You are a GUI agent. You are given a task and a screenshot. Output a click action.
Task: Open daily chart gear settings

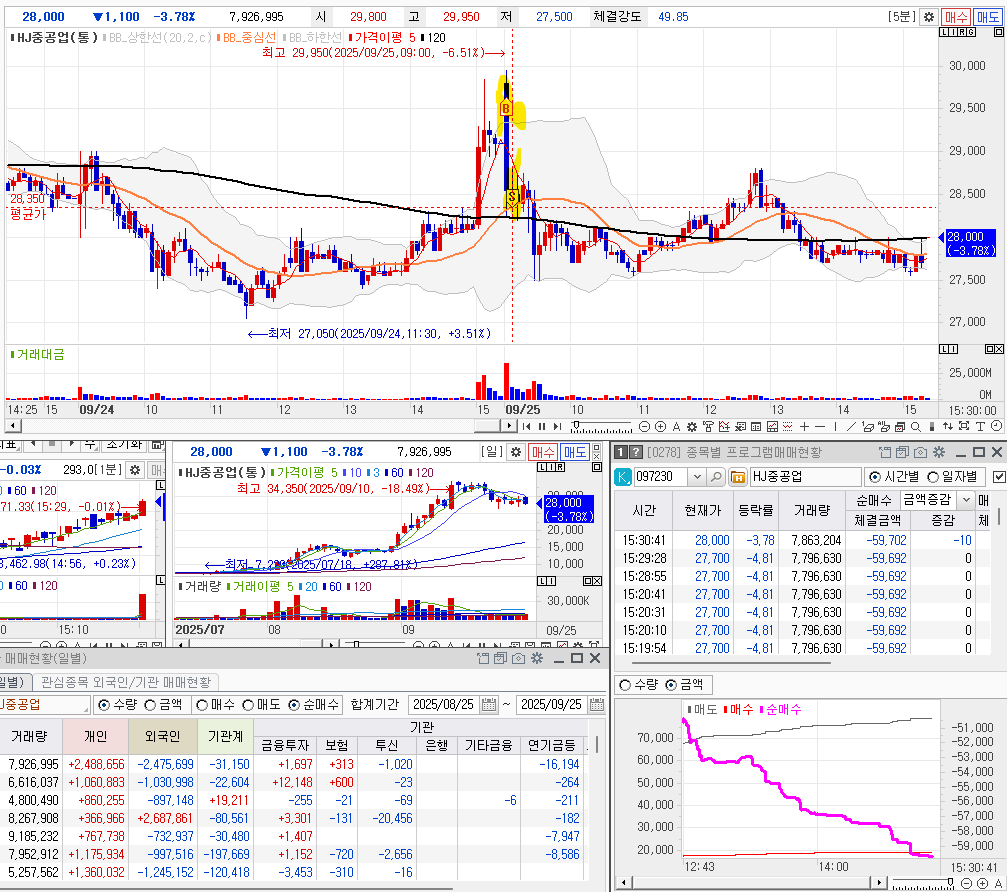[x=516, y=452]
